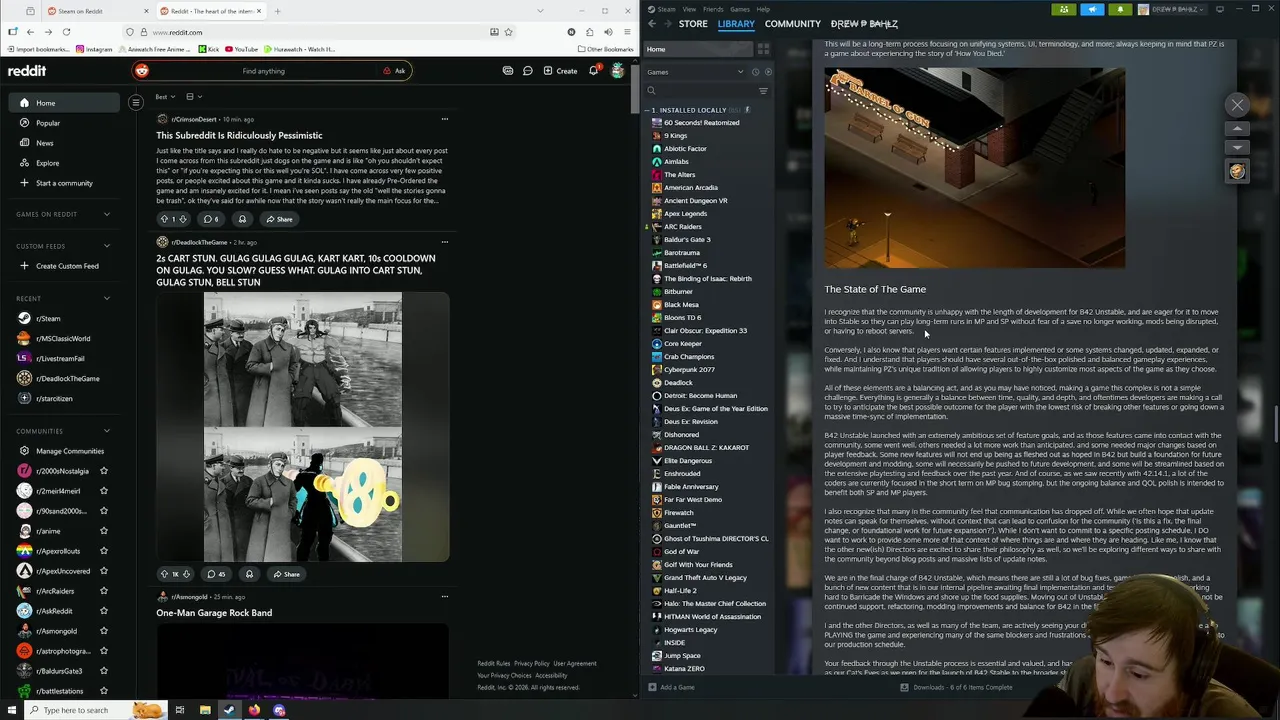Viewport: 1280px width, 720px height.
Task: Open Steam STORE tab
Action: (x=693, y=24)
